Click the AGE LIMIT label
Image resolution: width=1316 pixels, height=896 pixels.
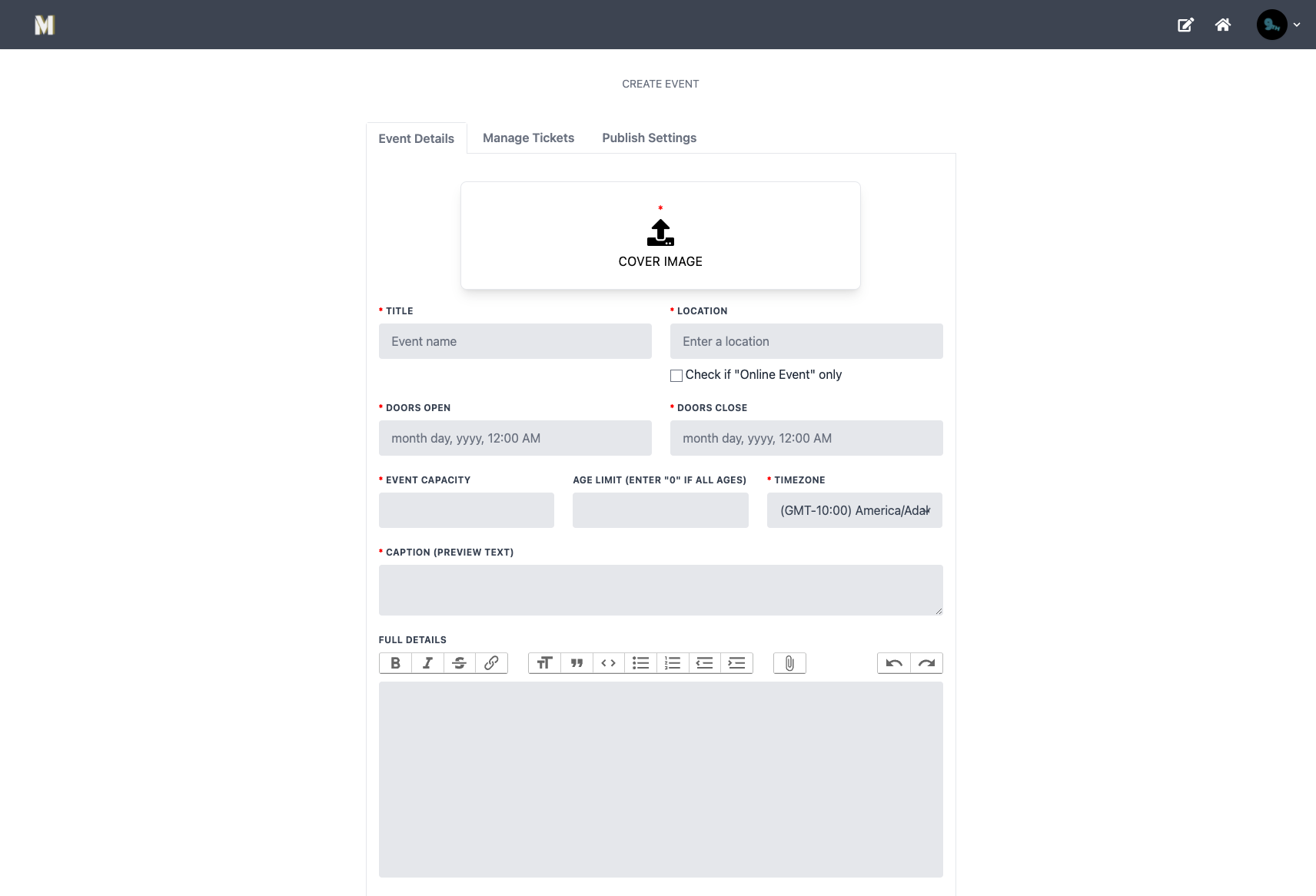[660, 480]
